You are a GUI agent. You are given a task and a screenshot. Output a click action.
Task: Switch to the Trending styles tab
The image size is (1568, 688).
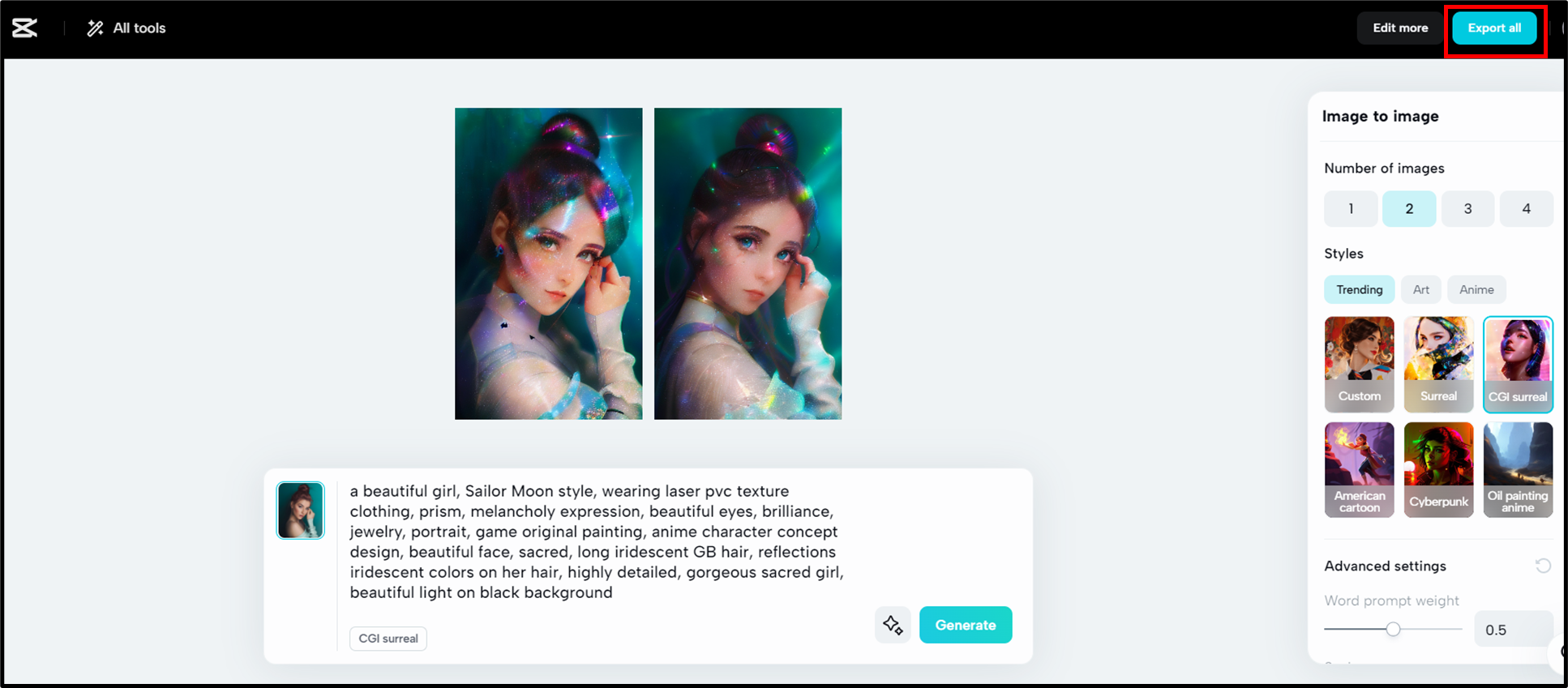[x=1360, y=289]
